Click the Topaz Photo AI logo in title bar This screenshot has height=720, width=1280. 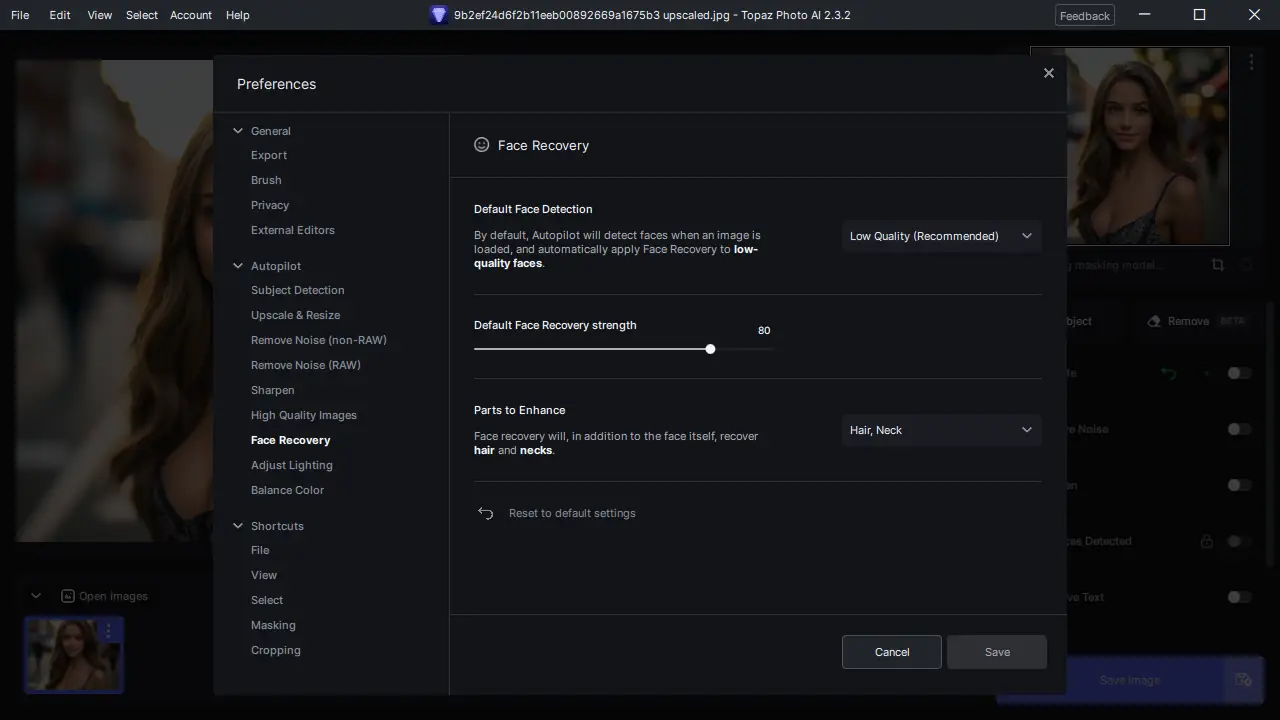tap(438, 15)
